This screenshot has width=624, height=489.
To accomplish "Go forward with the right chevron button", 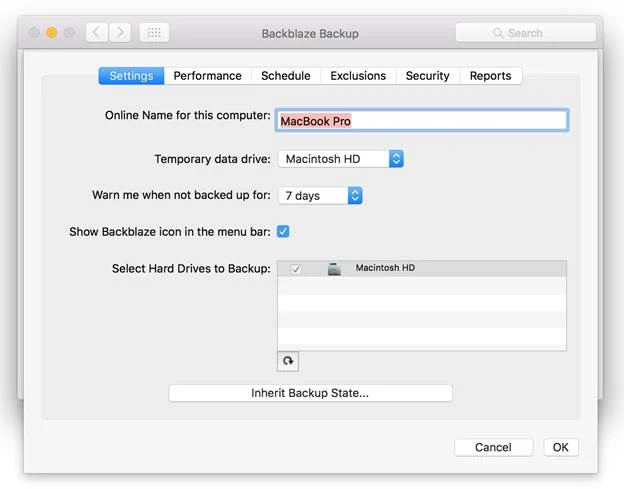I will click(120, 32).
